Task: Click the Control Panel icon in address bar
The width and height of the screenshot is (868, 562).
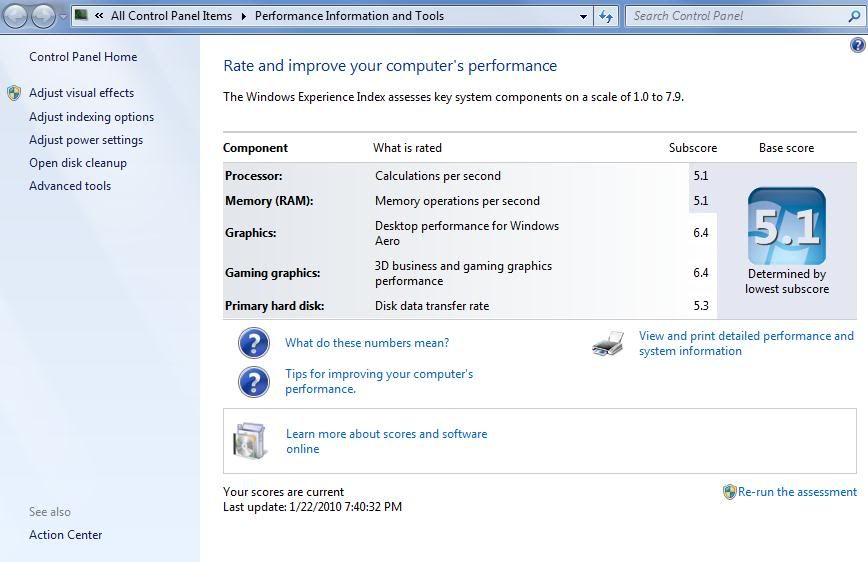Action: [x=81, y=15]
